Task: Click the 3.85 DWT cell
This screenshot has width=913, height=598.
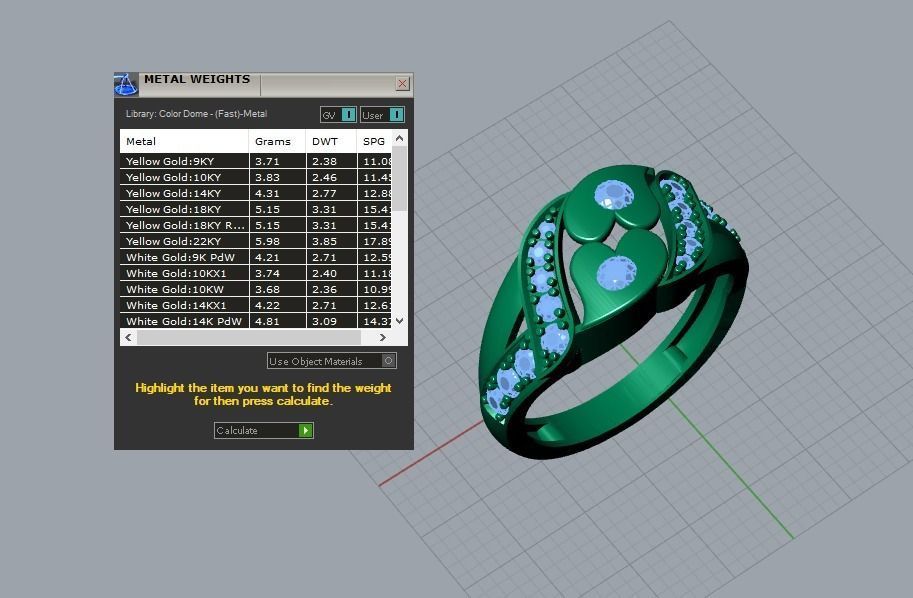Action: point(331,241)
